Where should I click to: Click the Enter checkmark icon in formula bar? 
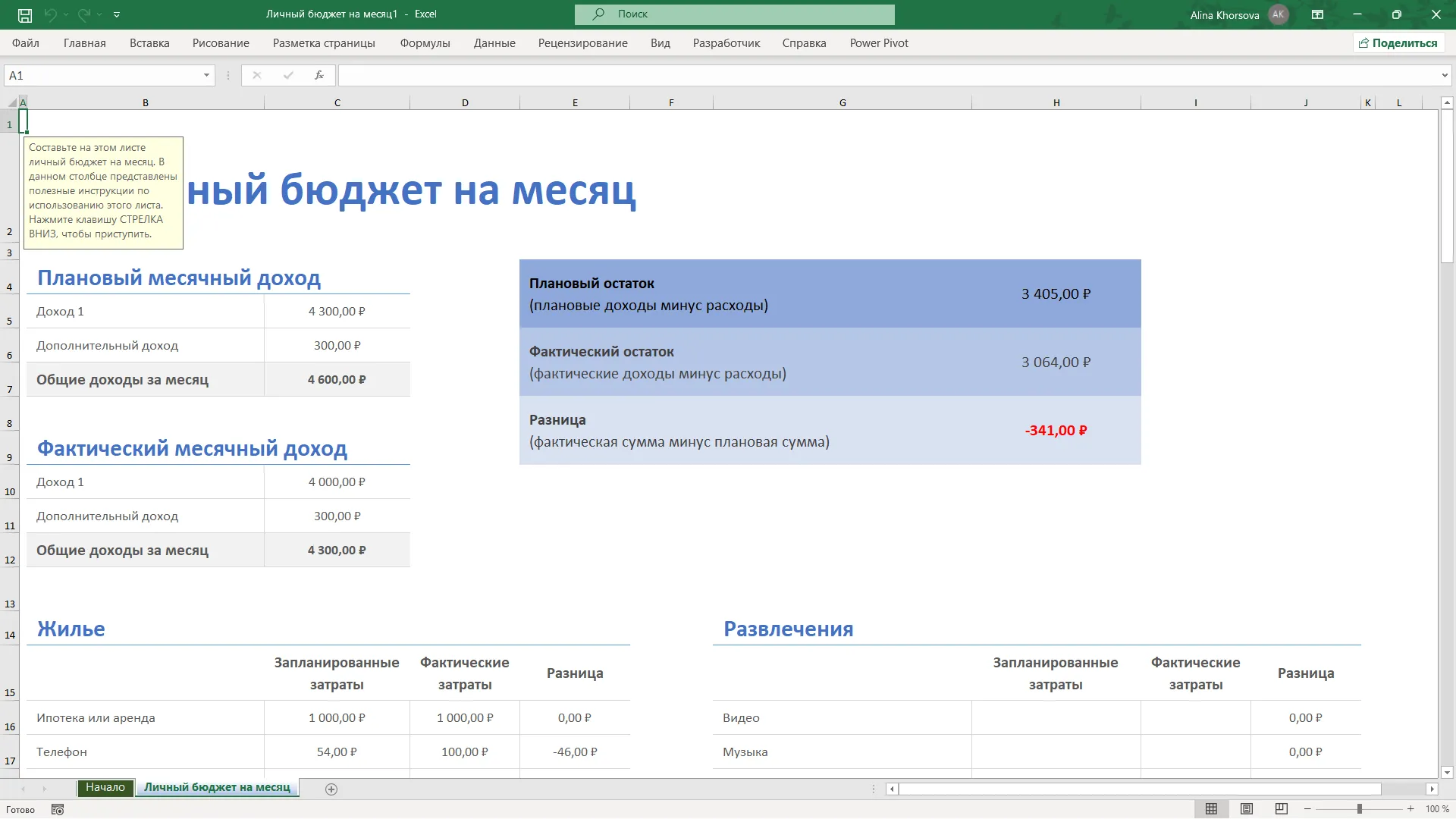[x=288, y=75]
